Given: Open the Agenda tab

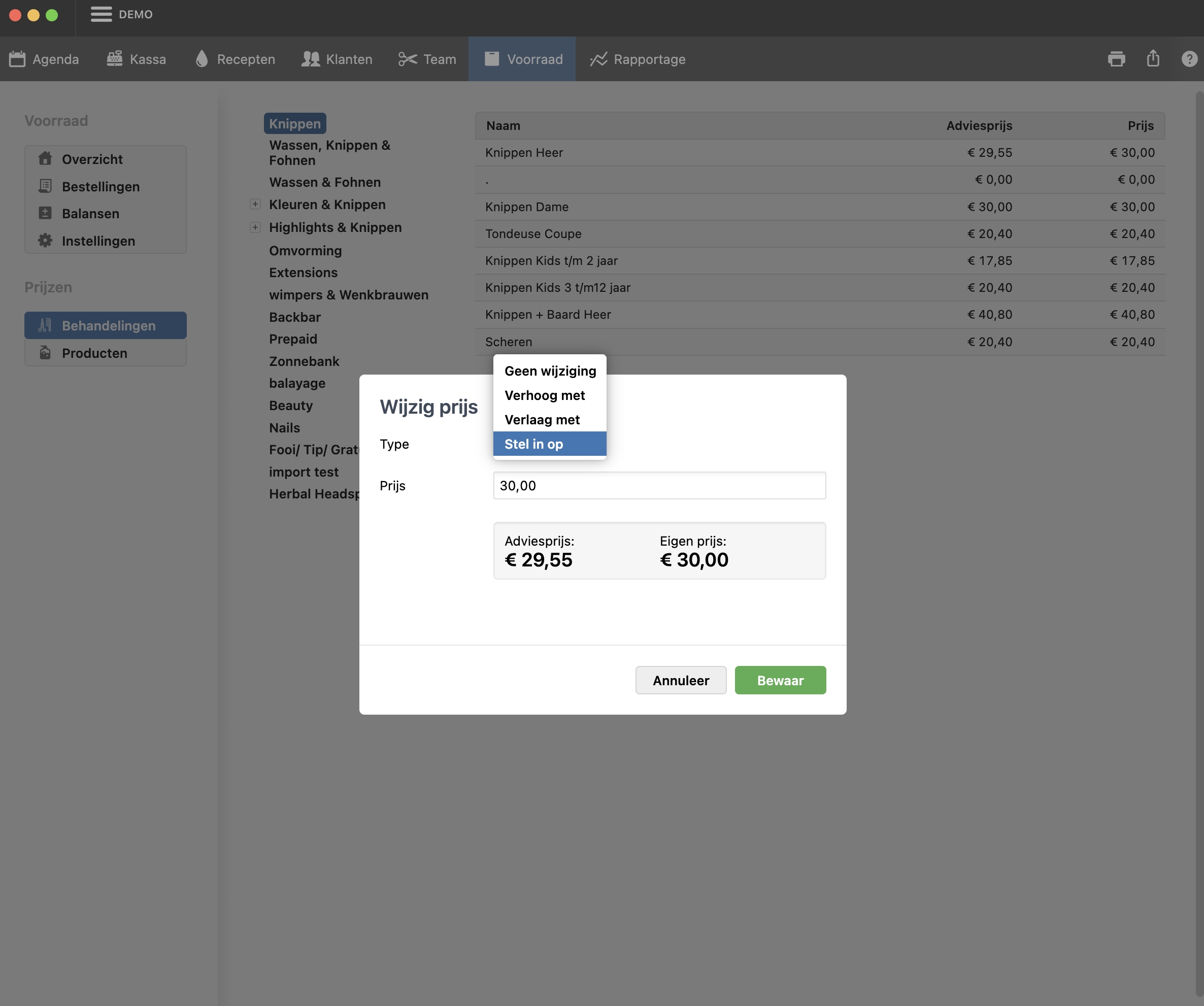Looking at the screenshot, I should point(44,59).
